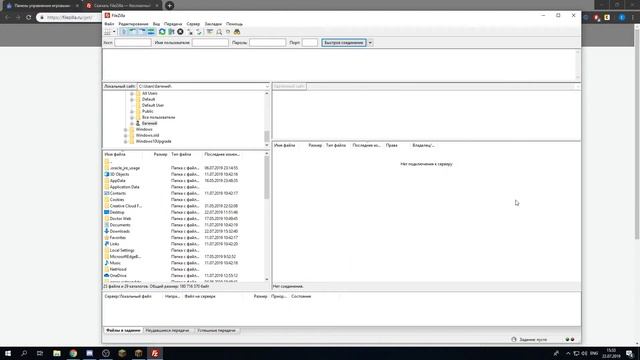Switch to the Успешные передачи tab

tap(216, 331)
